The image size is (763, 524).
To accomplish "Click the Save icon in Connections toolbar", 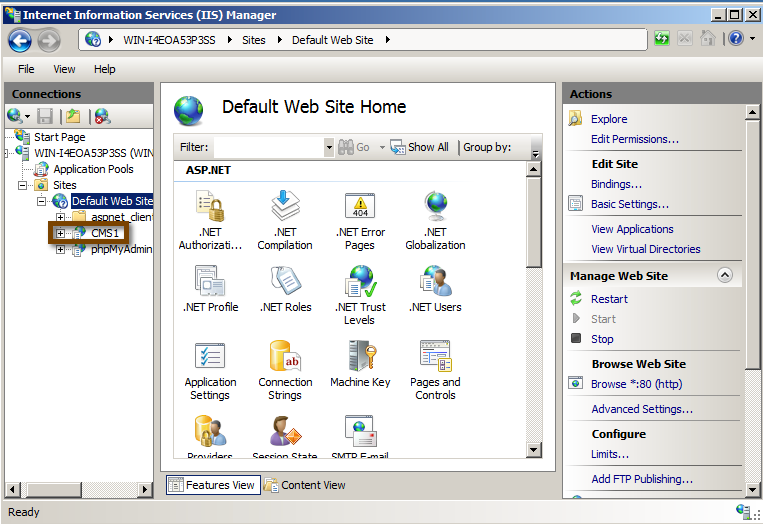I will [45, 116].
